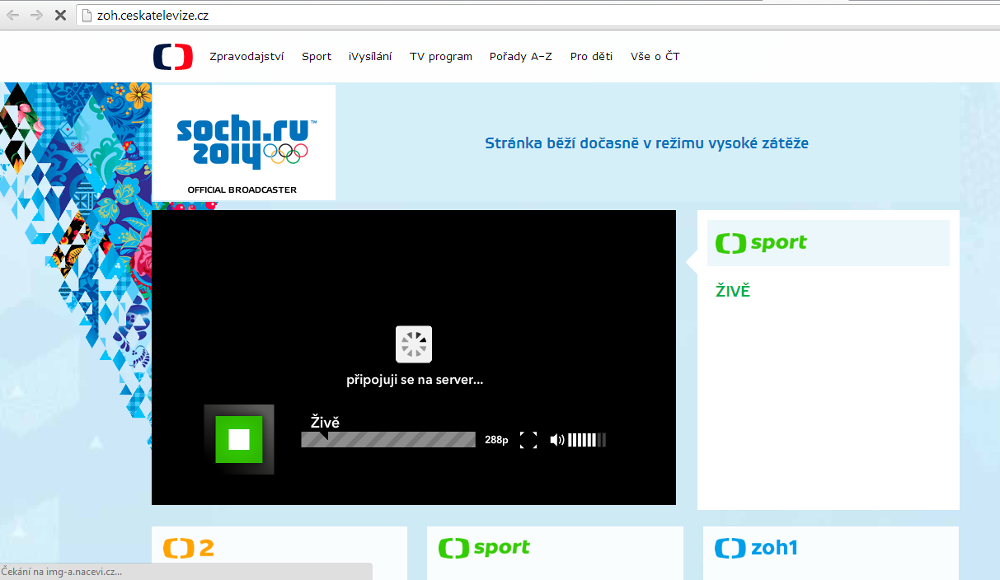Click the browser back arrow
Image resolution: width=1000 pixels, height=580 pixels.
click(13, 15)
